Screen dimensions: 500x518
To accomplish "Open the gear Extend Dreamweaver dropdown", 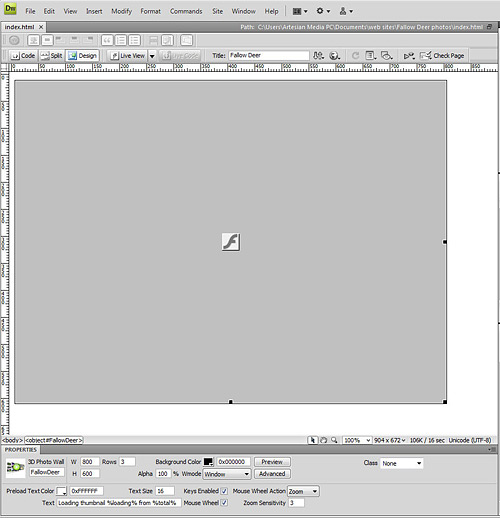I will pos(323,11).
